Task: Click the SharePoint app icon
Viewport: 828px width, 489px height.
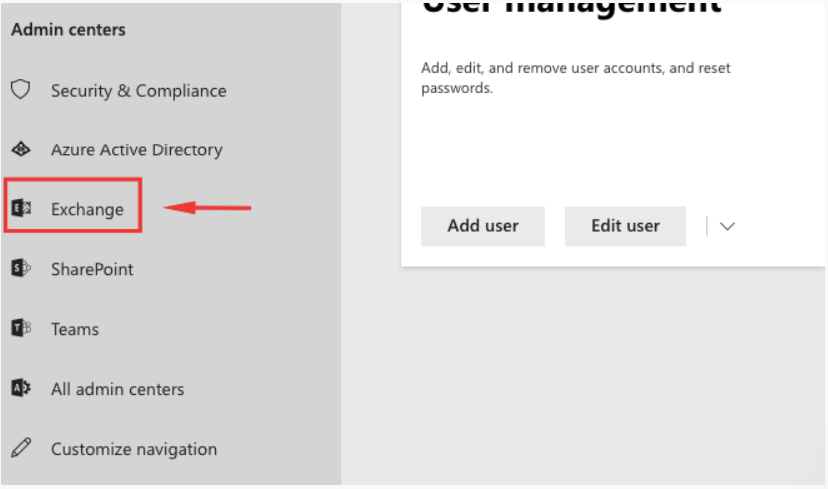Action: tap(21, 268)
